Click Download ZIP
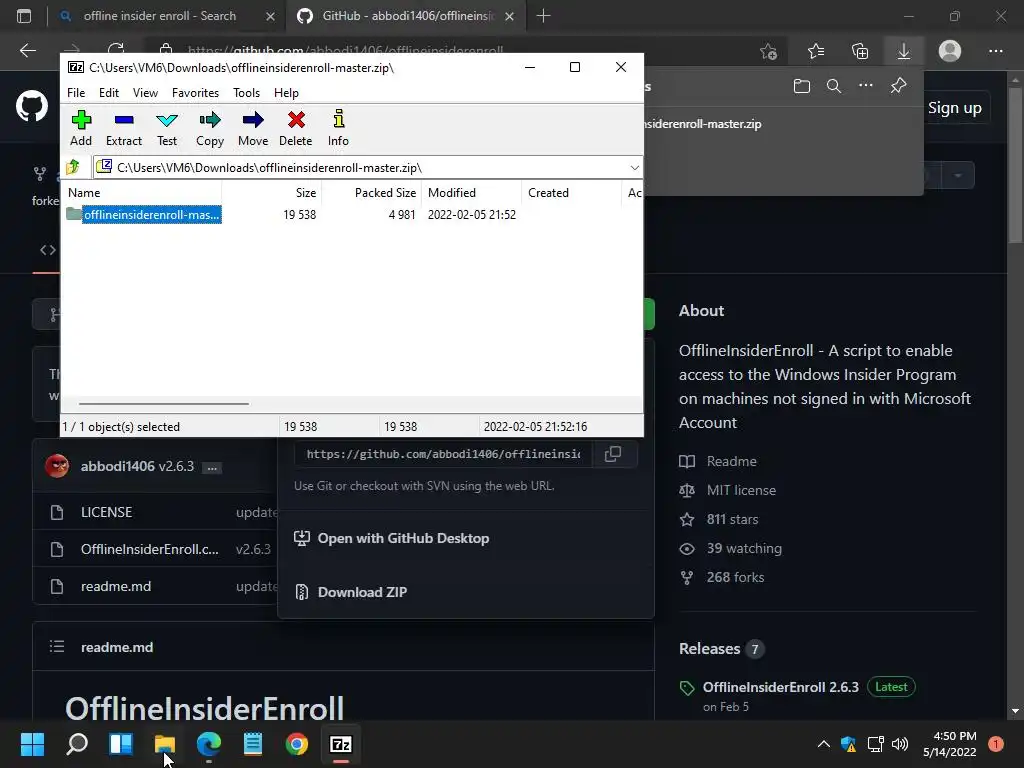The height and width of the screenshot is (768, 1024). pyautogui.click(x=362, y=592)
